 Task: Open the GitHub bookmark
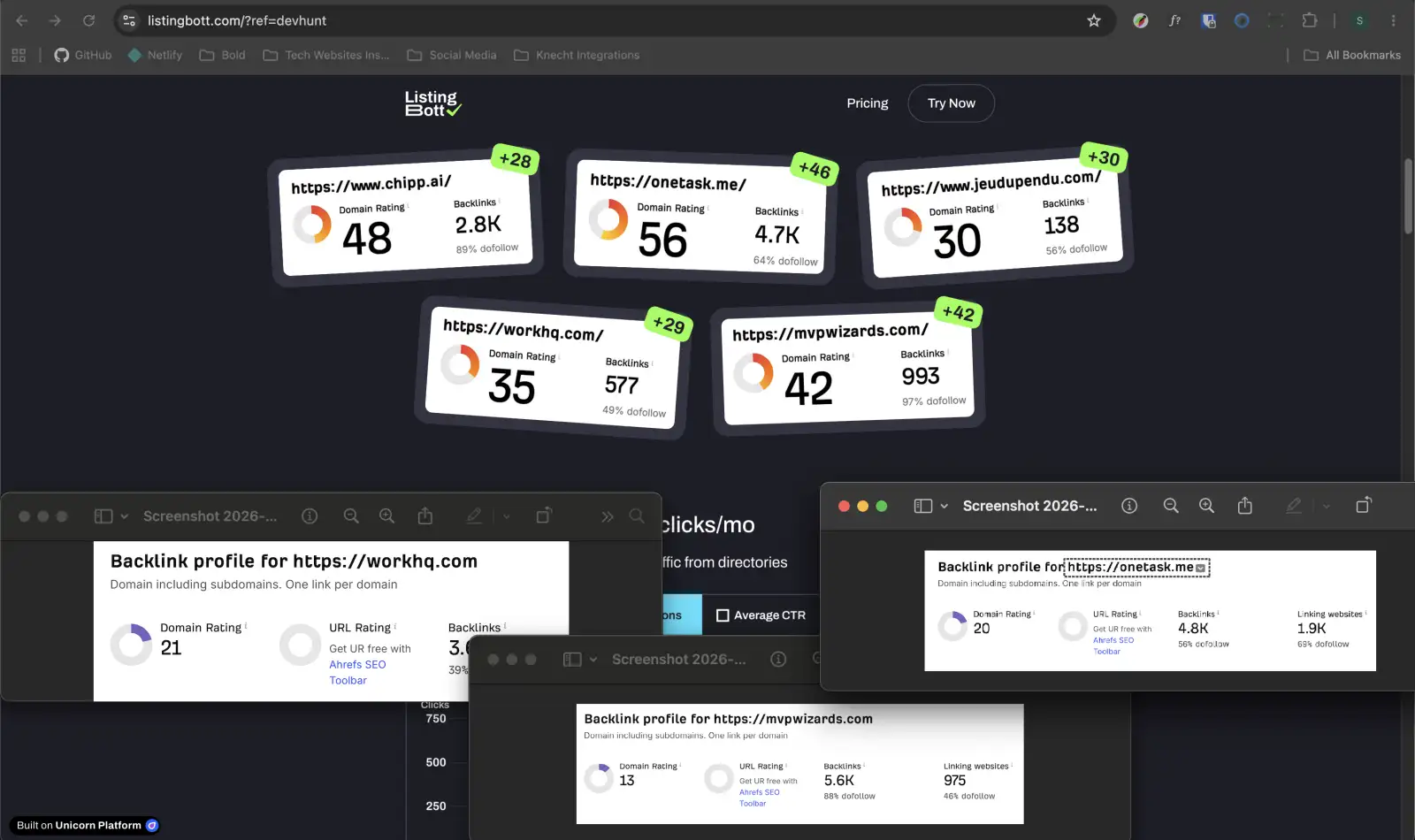point(83,55)
